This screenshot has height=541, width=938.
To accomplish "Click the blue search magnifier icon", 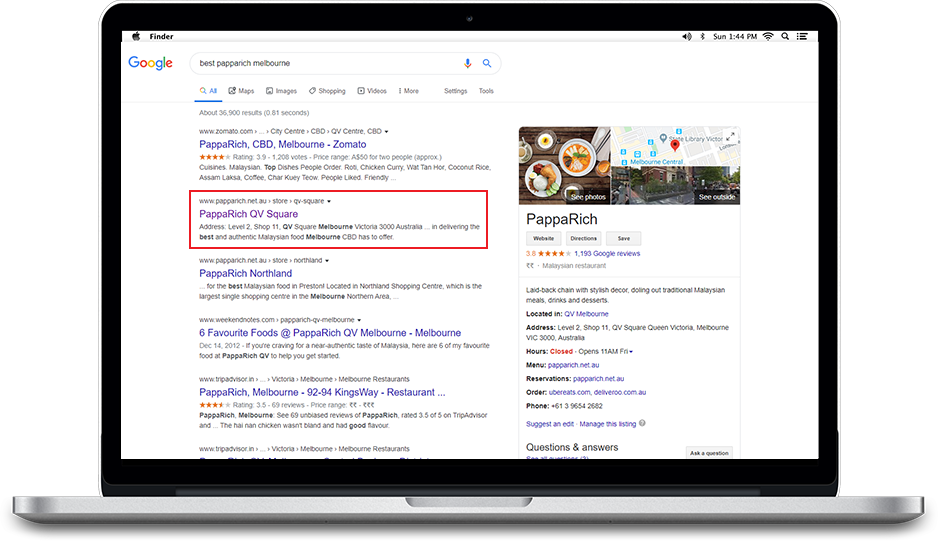I will click(487, 63).
